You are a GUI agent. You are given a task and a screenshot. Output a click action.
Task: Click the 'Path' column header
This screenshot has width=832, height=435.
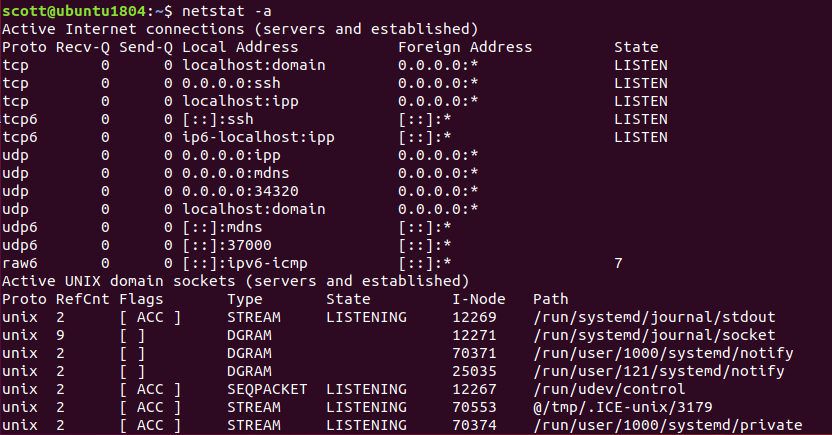551,299
